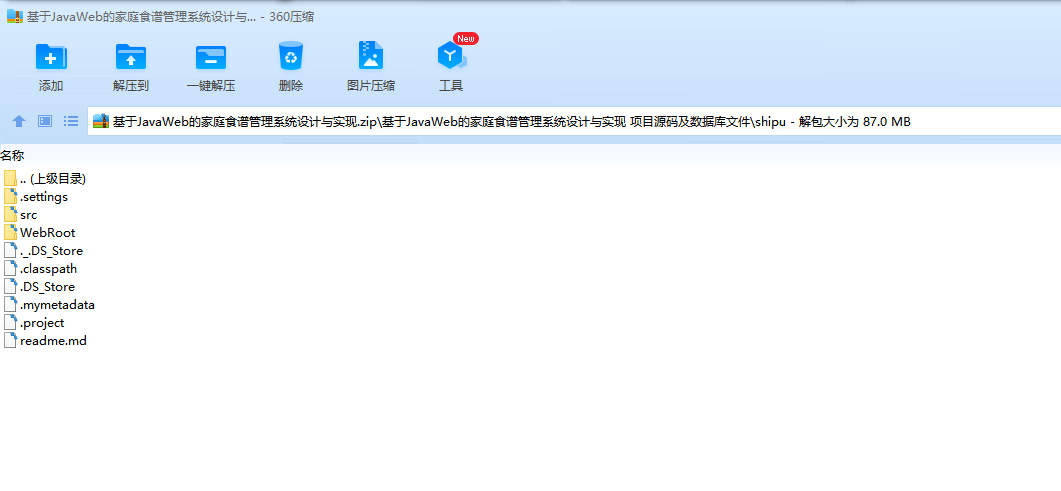The width and height of the screenshot is (1061, 491).
Task: Click the folder icon beside .settings
Action: click(10, 196)
